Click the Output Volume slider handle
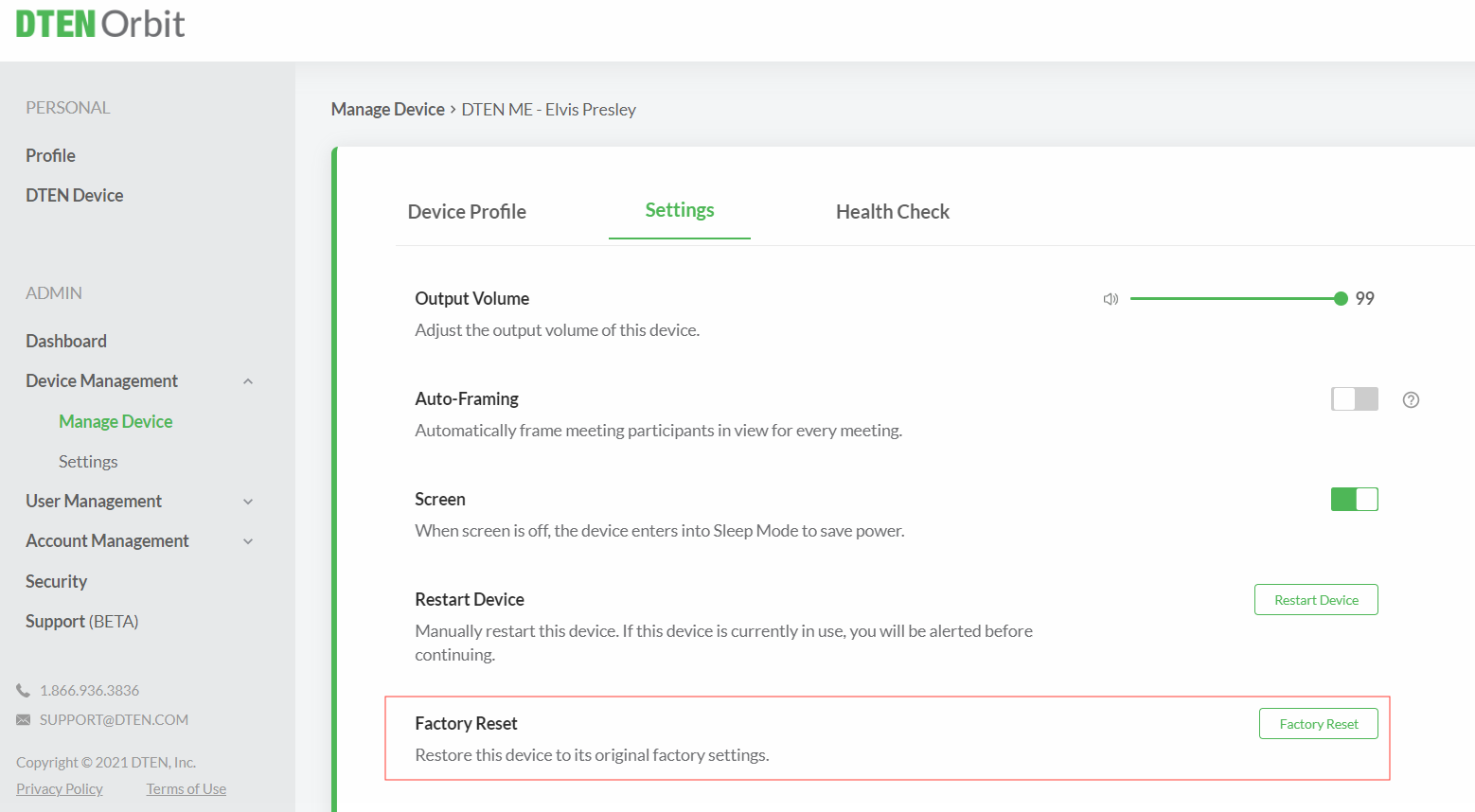This screenshot has height=812, width=1475. coord(1341,299)
